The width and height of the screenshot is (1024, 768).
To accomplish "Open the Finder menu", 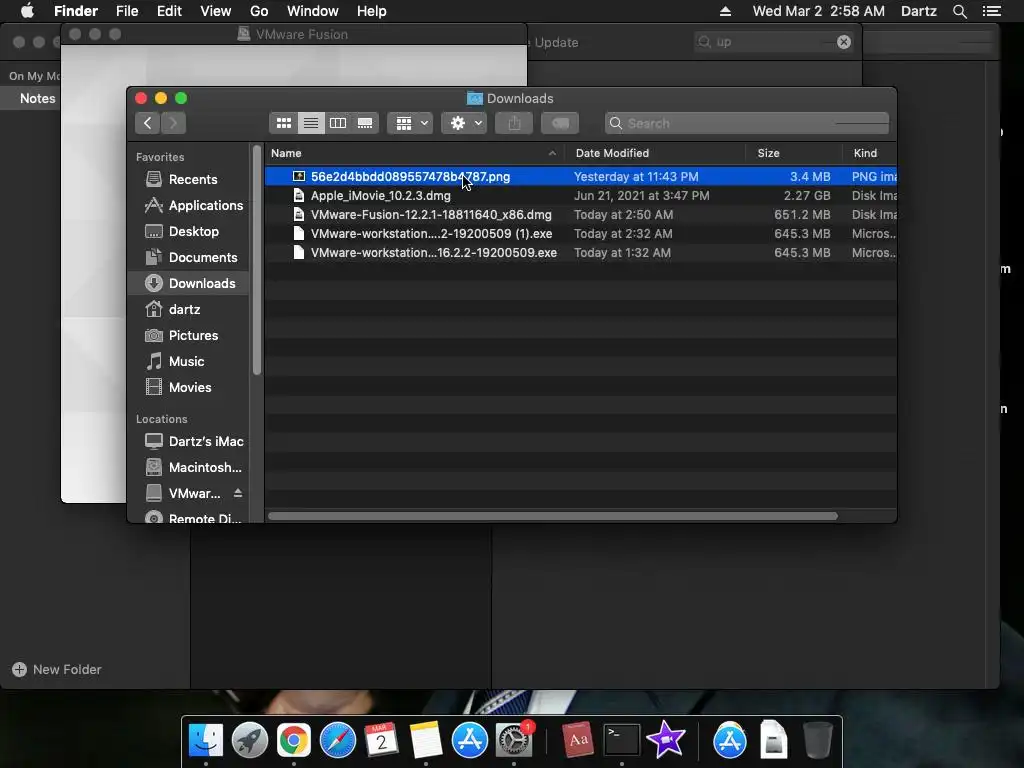I will click(76, 11).
